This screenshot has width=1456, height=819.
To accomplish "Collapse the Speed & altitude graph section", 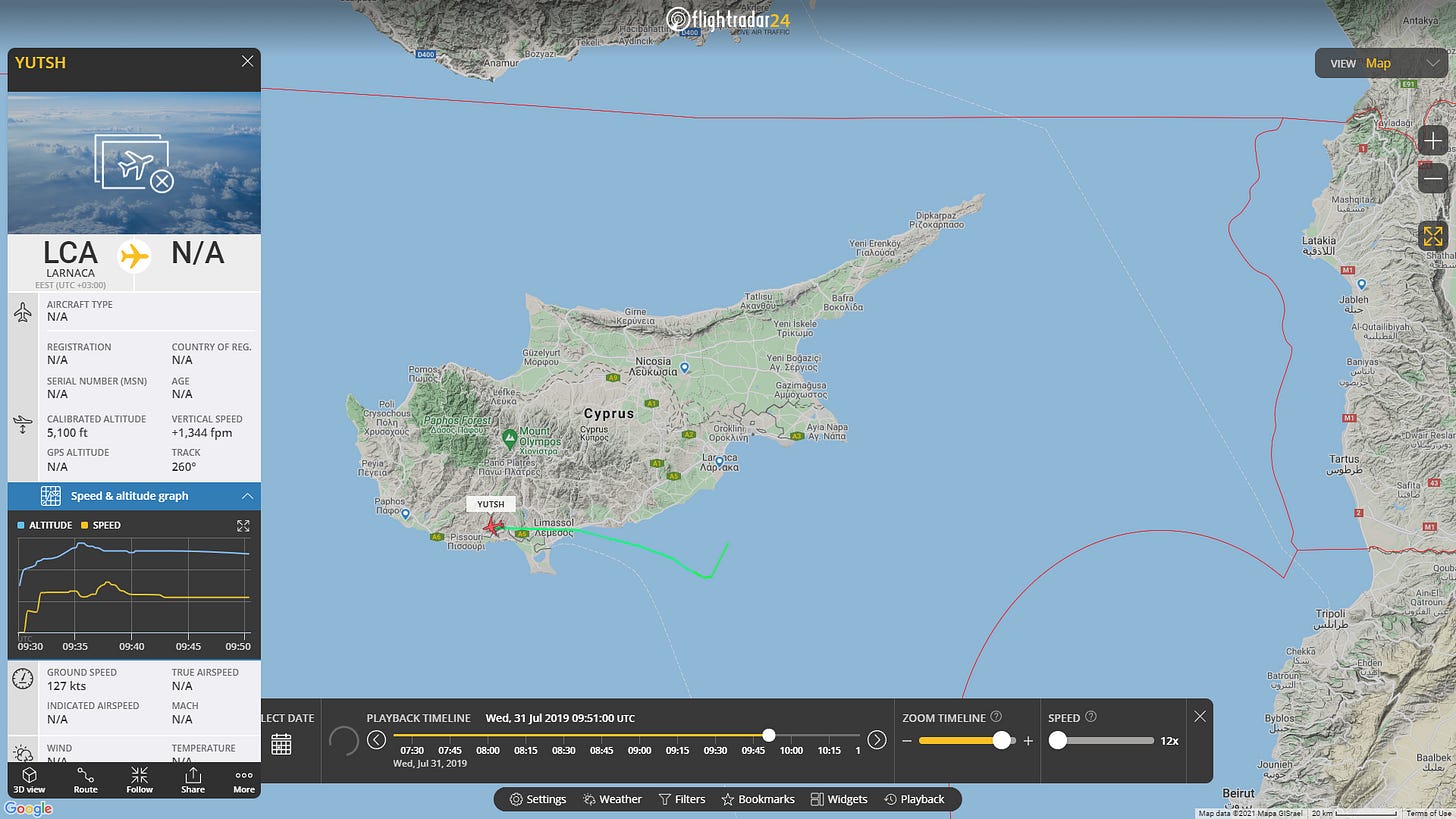I will click(247, 496).
